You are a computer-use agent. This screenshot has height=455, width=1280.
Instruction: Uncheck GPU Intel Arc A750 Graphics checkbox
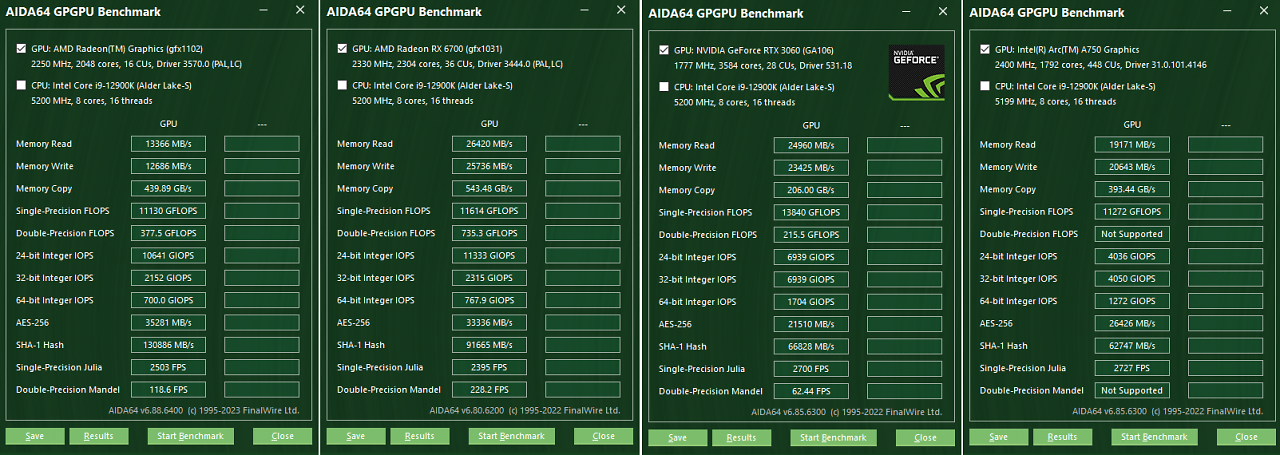pyautogui.click(x=986, y=49)
